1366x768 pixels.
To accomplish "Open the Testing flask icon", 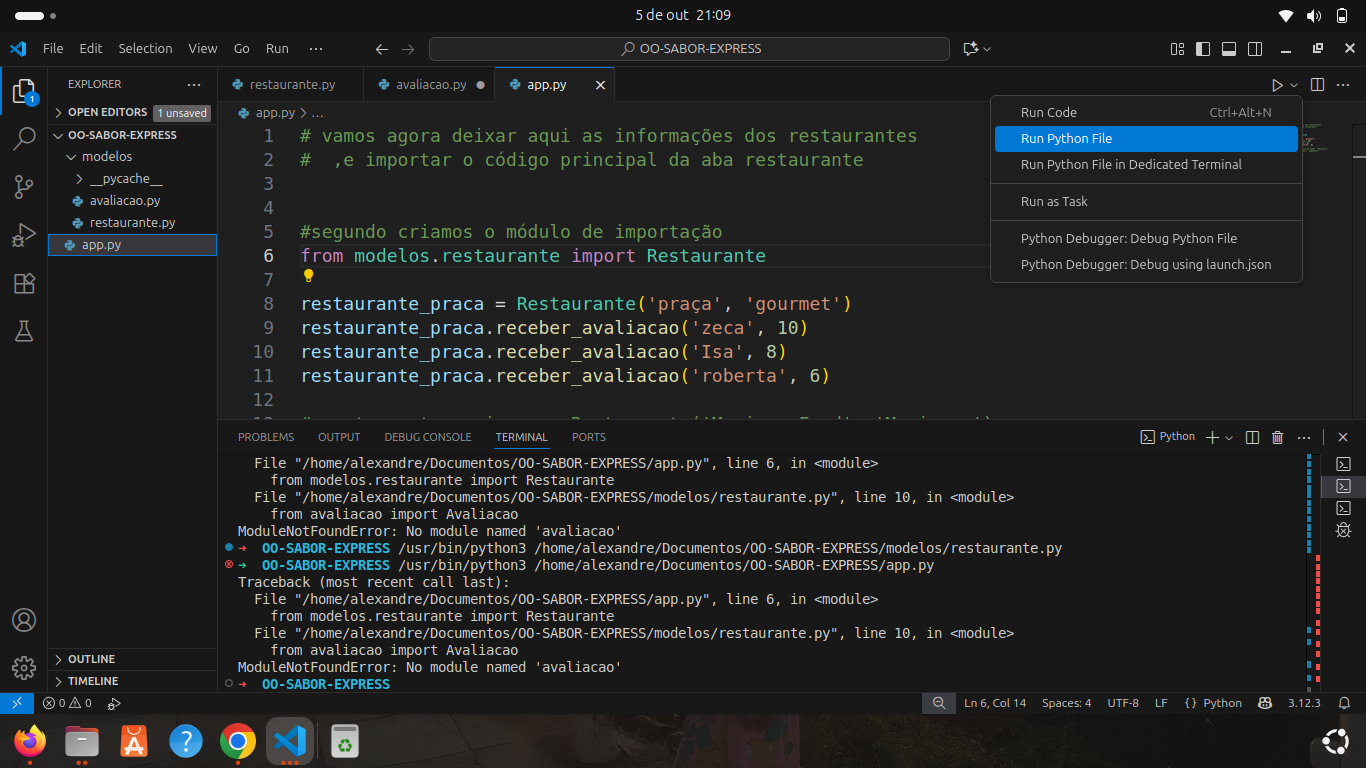I will (x=24, y=332).
